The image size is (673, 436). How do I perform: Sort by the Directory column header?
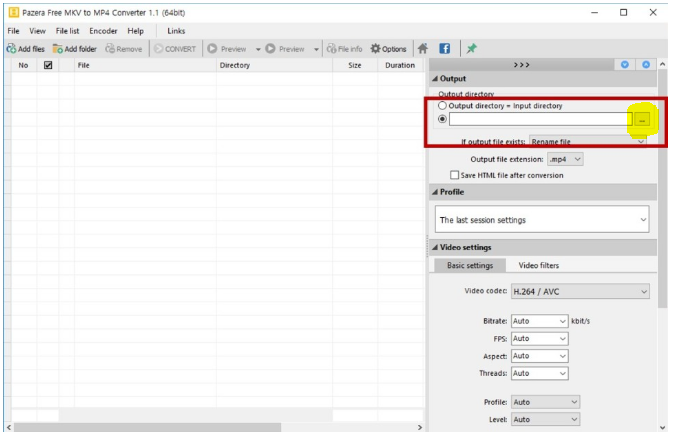coord(274,65)
